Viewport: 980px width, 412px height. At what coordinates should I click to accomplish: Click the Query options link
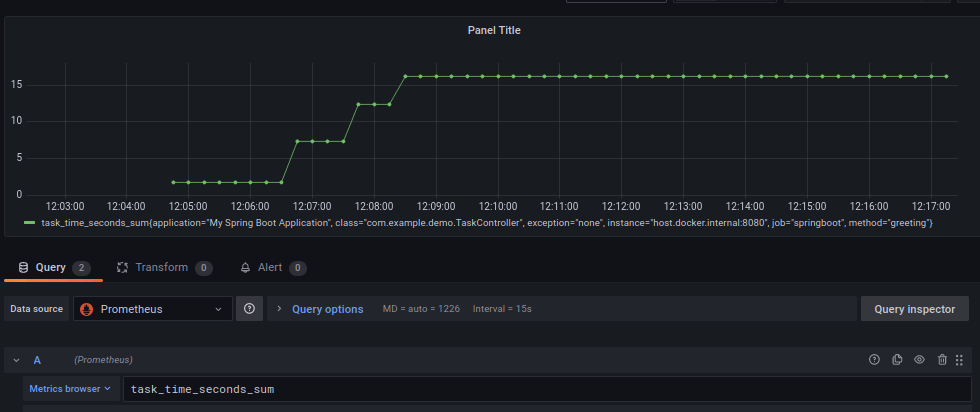(328, 309)
